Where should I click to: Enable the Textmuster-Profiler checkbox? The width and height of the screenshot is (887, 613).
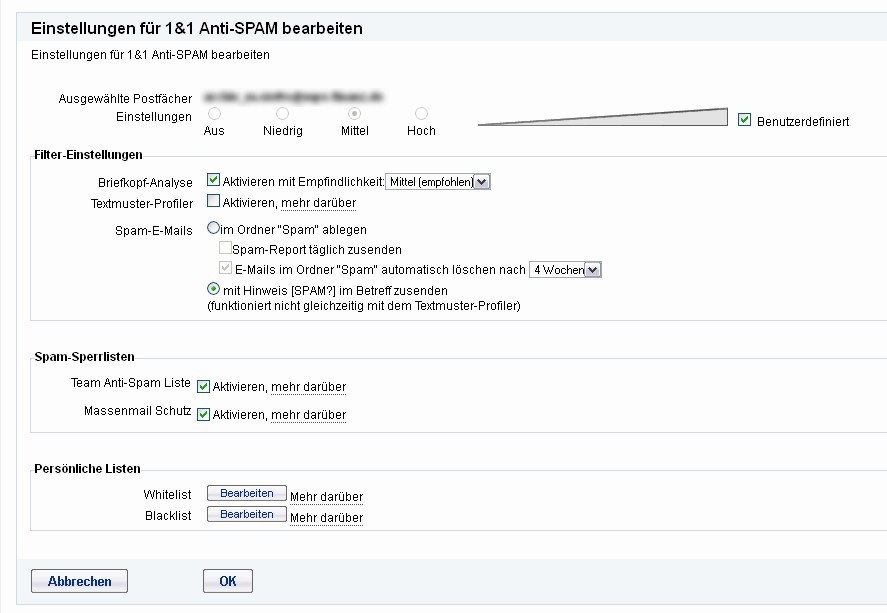click(213, 203)
